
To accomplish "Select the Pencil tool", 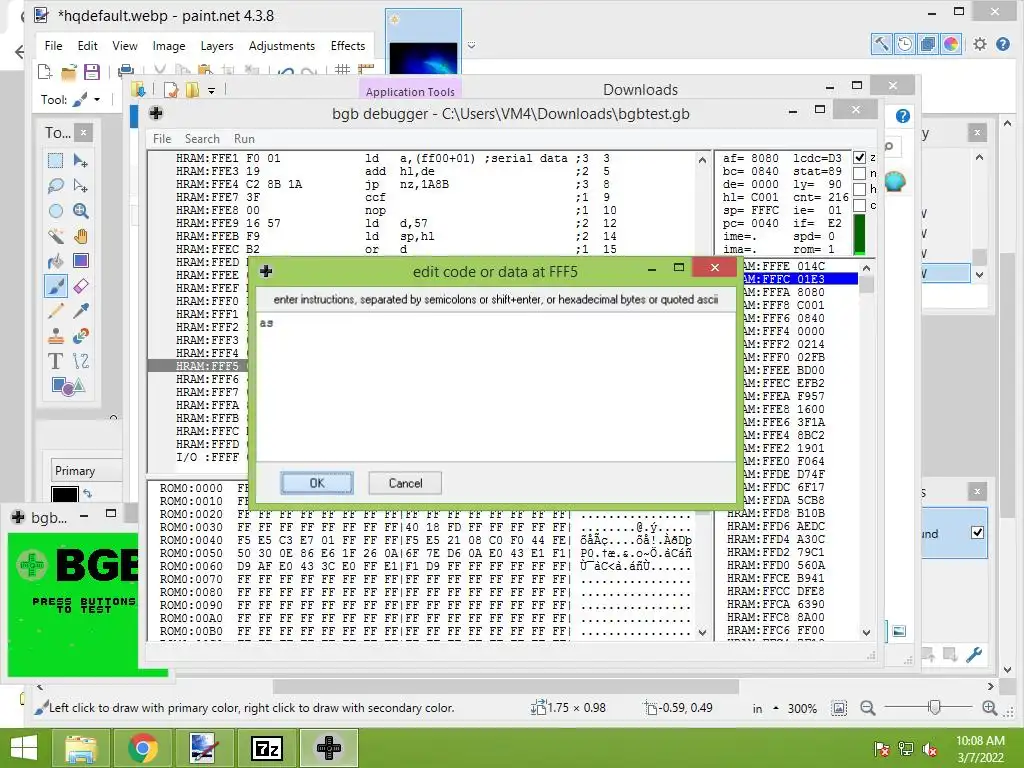I will 56,311.
